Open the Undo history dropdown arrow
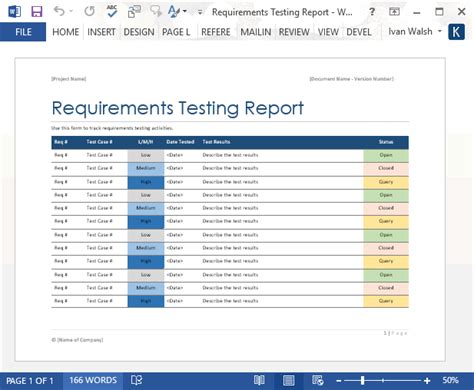This screenshot has width=474, height=390. [x=71, y=12]
